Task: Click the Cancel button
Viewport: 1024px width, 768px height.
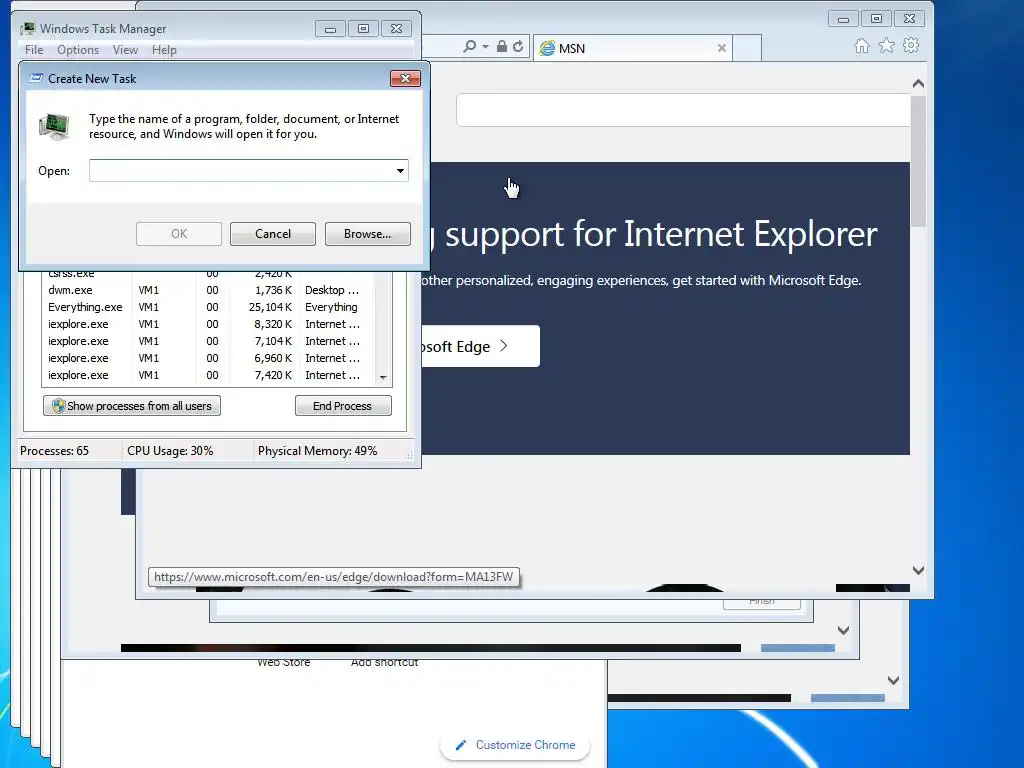Action: (x=273, y=234)
